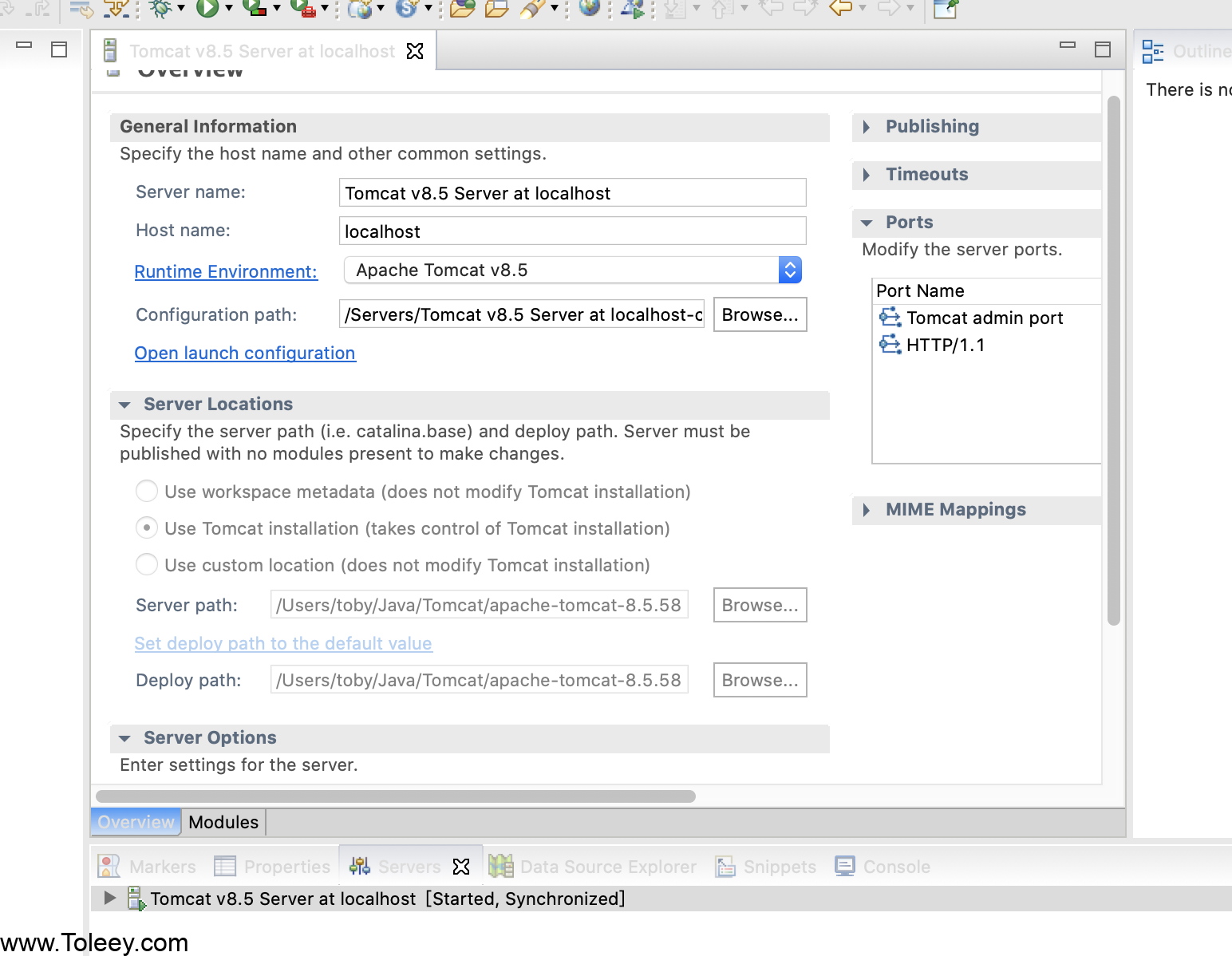Screen dimensions: 1232x956
Task: Collapse the Server Locations section
Action: (x=124, y=405)
